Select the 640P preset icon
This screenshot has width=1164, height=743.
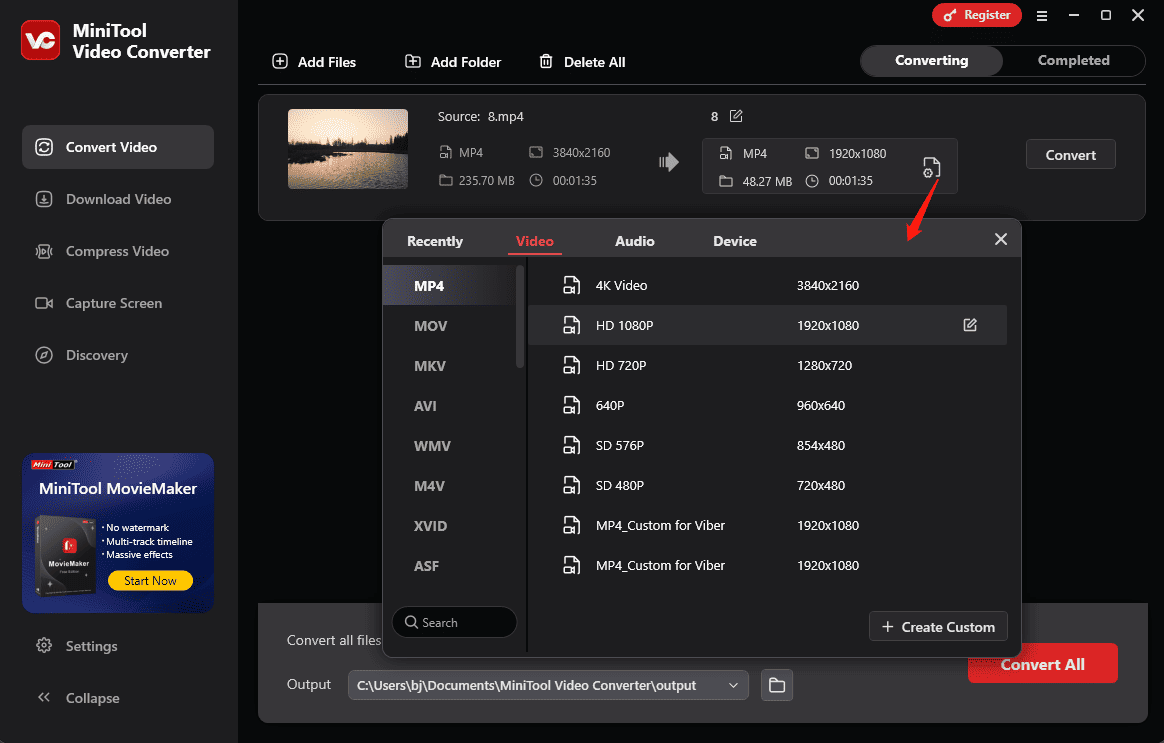[x=571, y=405]
